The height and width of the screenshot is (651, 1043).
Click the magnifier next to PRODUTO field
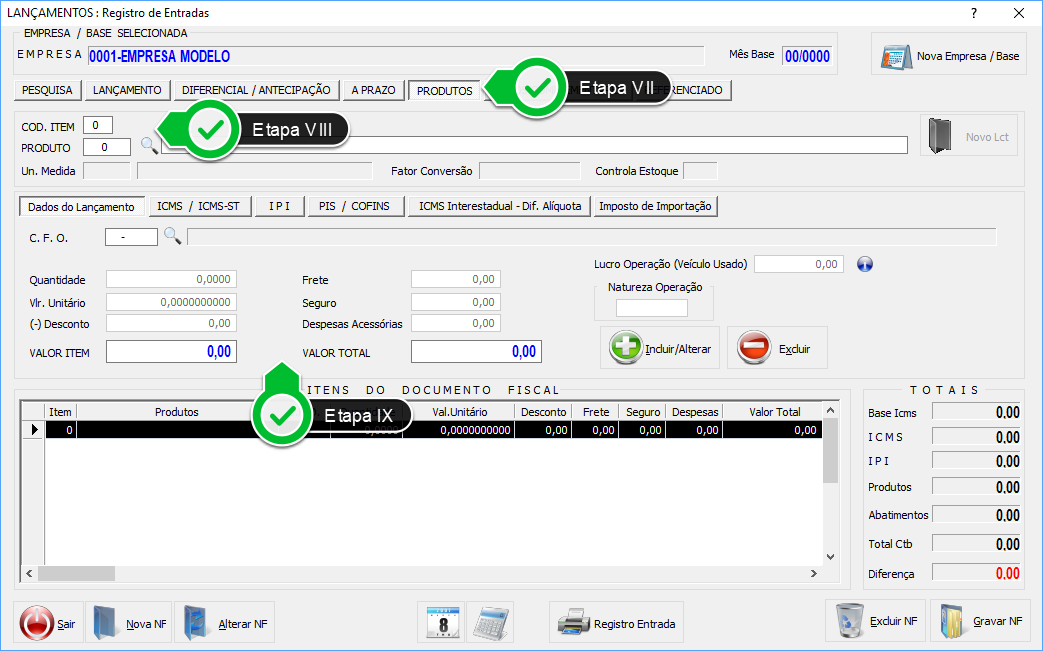tap(148, 146)
